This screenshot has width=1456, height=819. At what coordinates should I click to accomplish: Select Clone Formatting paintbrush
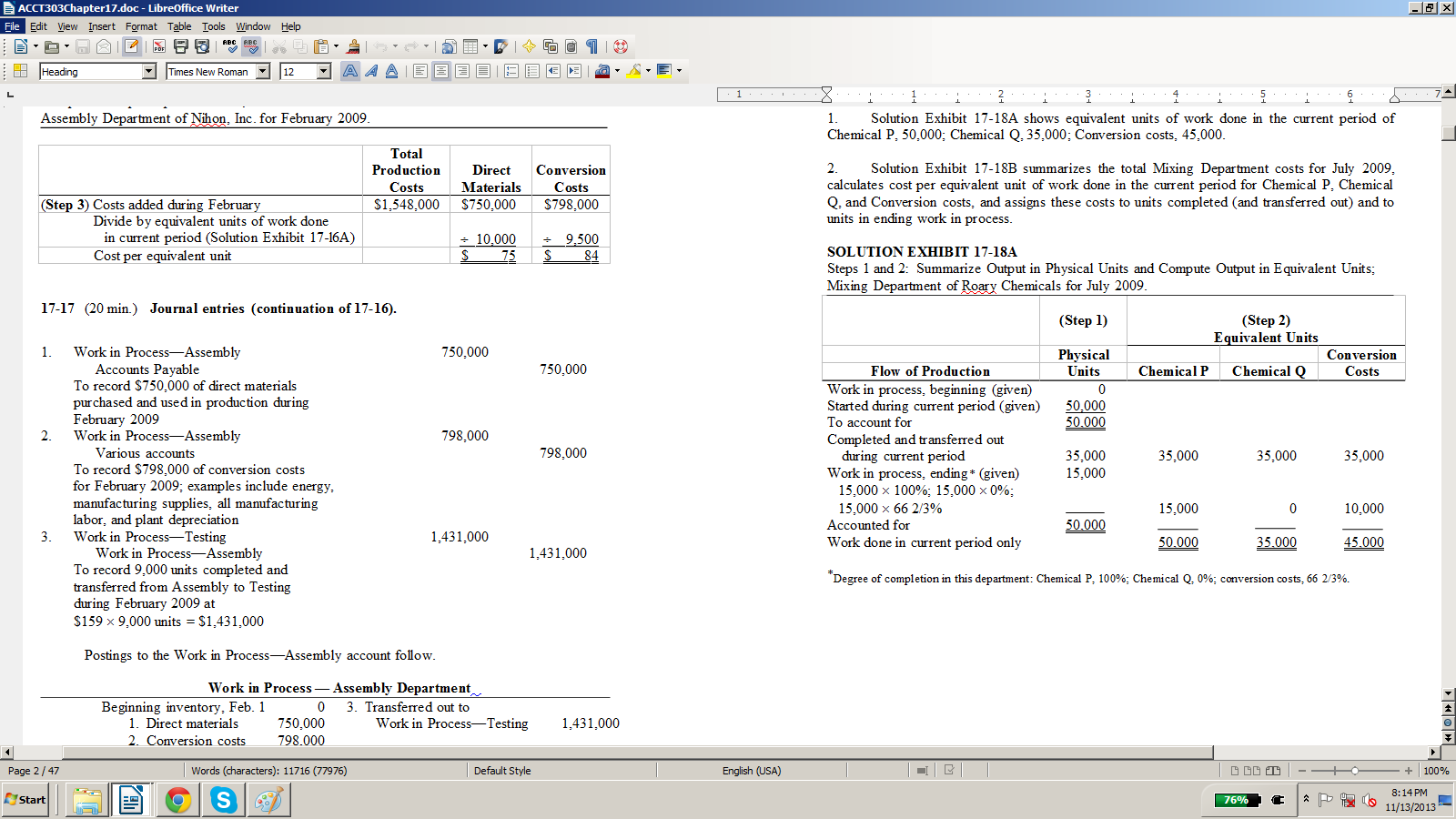coord(353,46)
